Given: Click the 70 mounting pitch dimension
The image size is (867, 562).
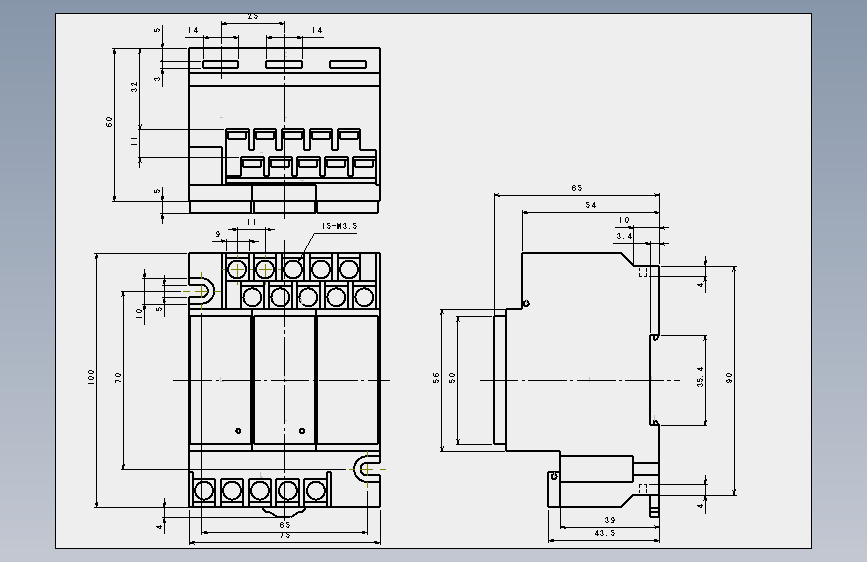Looking at the screenshot, I should pyautogui.click(x=118, y=377).
